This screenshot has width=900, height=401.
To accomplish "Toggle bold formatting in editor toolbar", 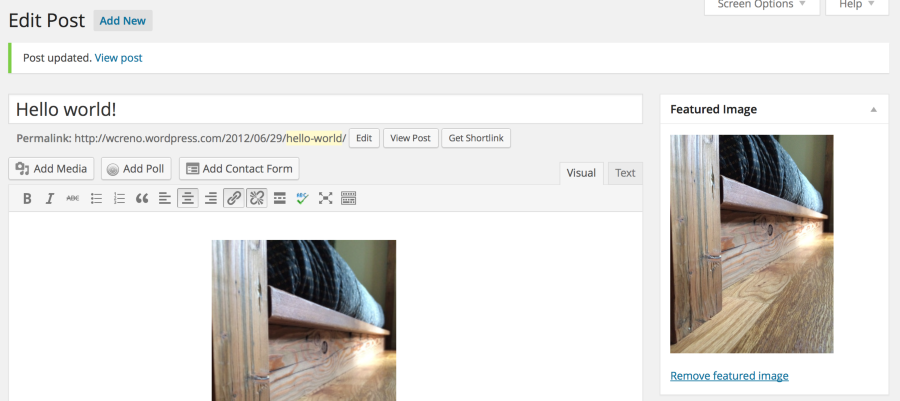I will [x=27, y=199].
